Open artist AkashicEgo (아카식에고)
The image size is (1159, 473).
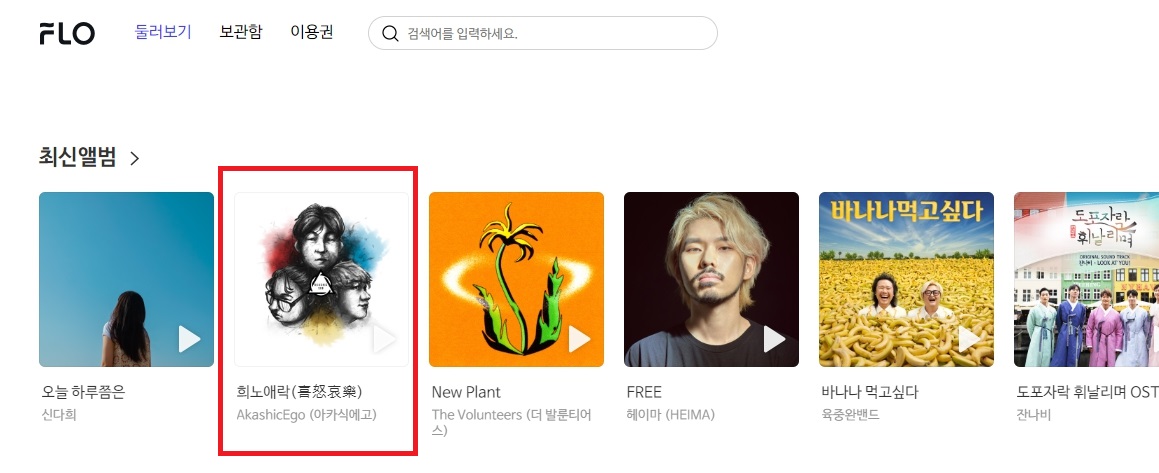coord(307,415)
